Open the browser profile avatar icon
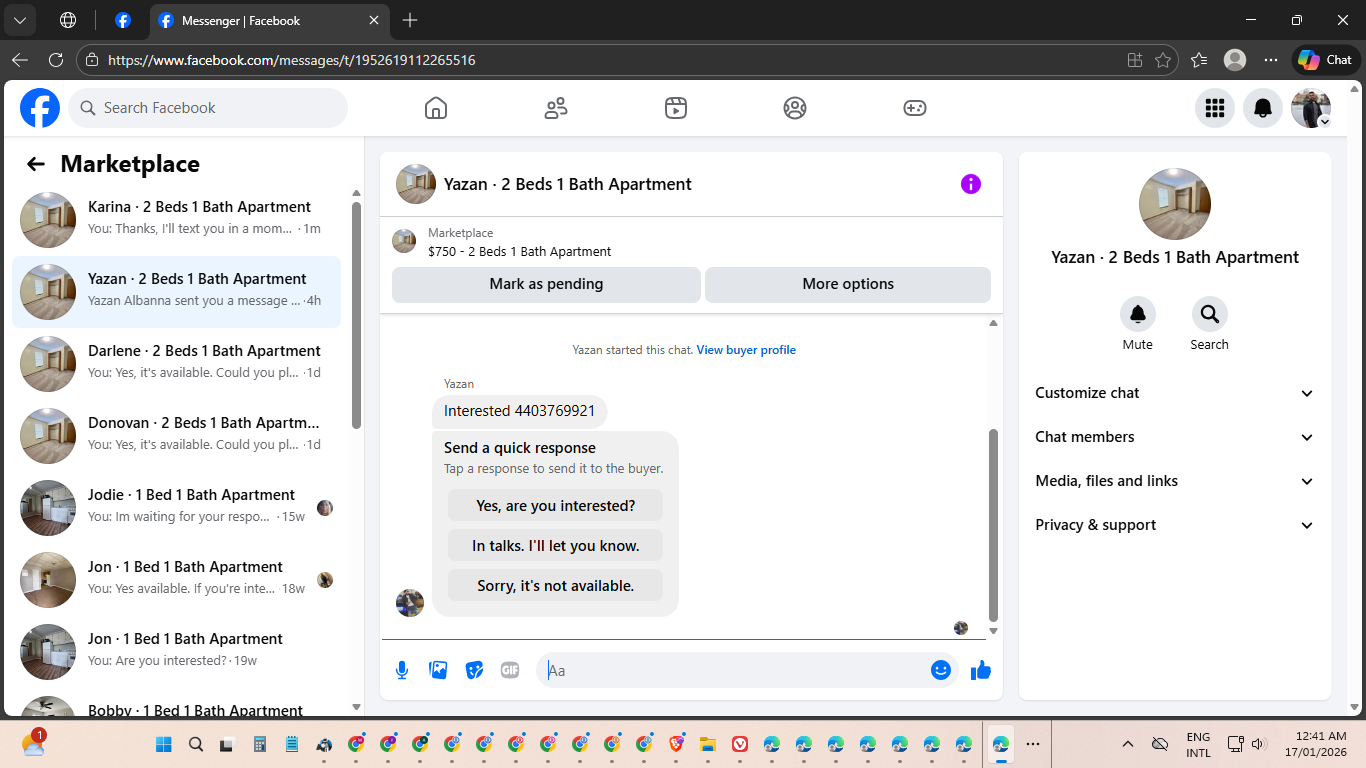Image resolution: width=1366 pixels, height=768 pixels. point(1235,60)
